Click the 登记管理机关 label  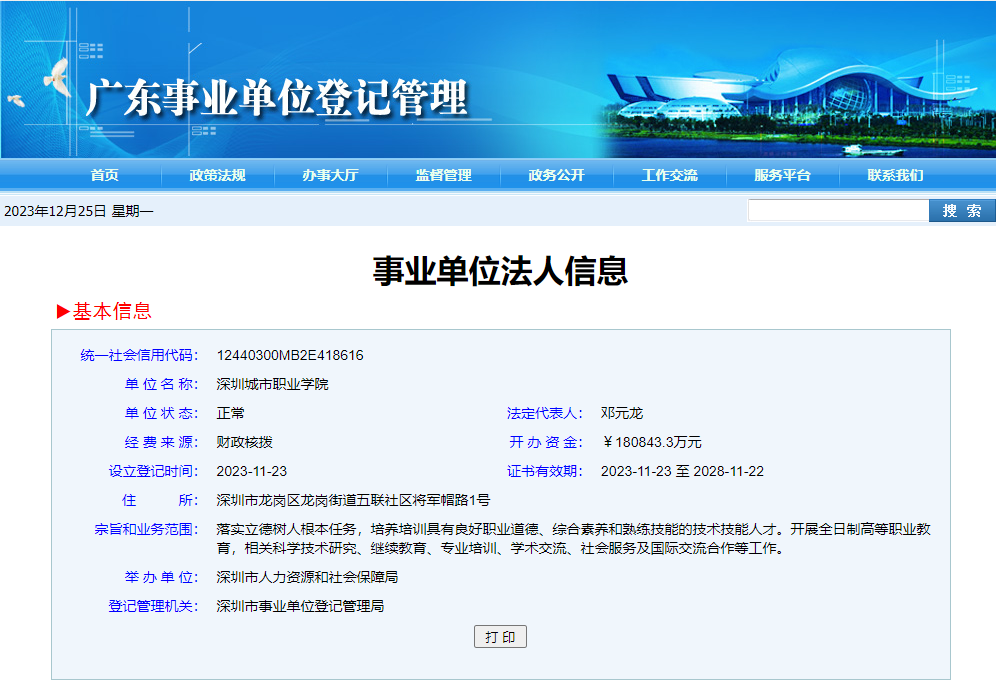click(x=153, y=606)
